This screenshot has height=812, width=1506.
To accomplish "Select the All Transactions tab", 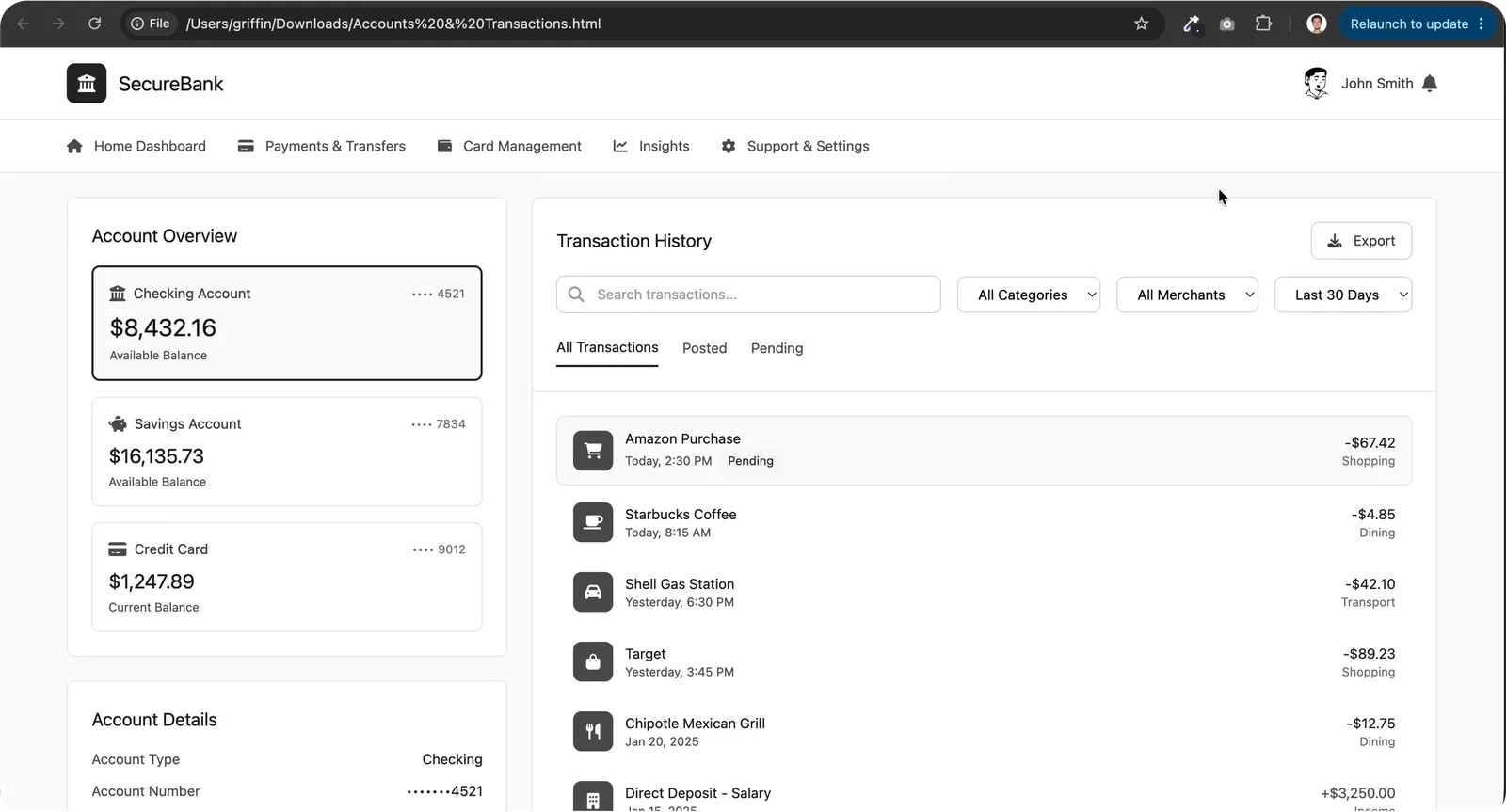I will coord(607,348).
